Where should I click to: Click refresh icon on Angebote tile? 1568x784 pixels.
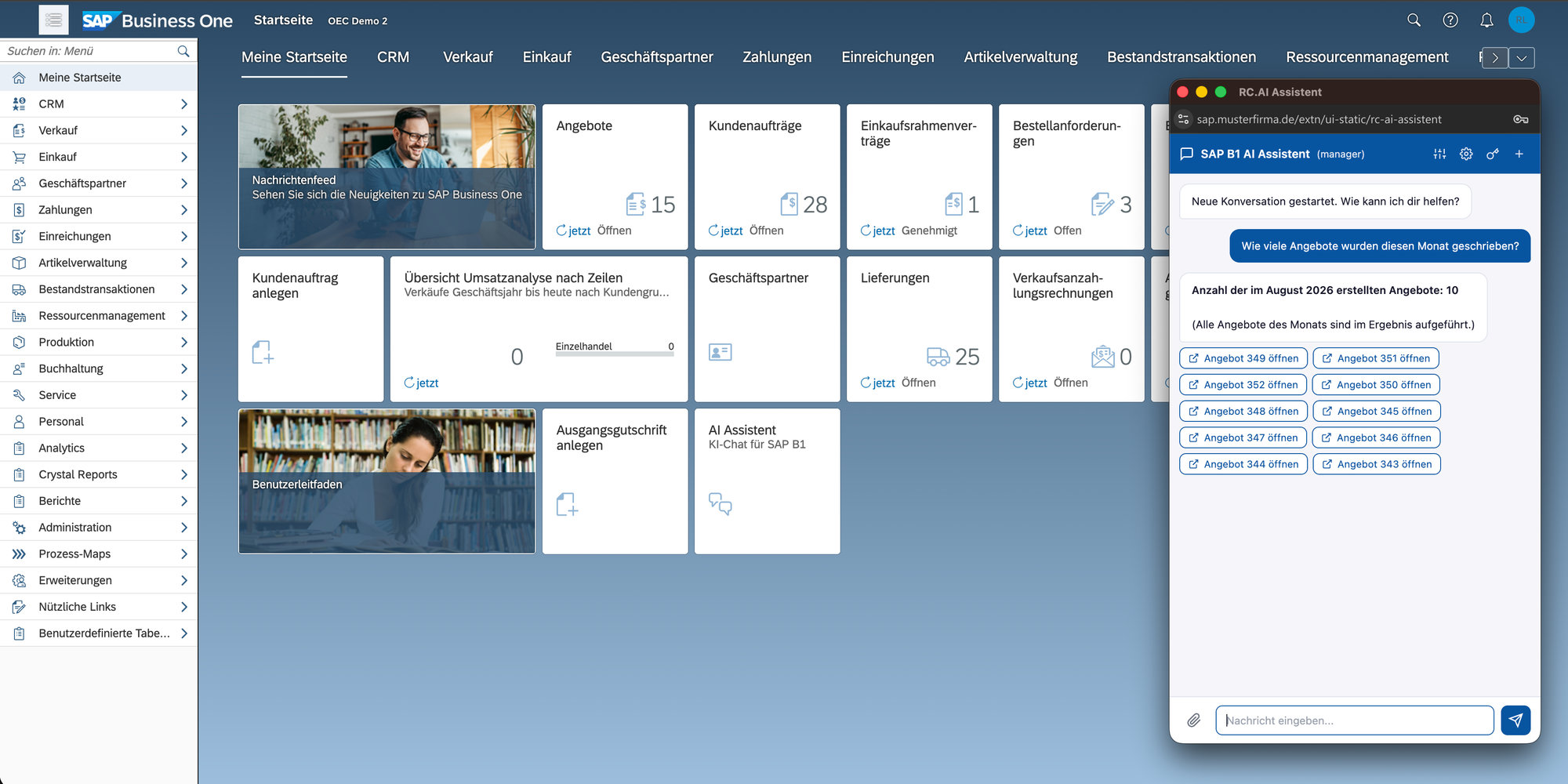(x=561, y=230)
